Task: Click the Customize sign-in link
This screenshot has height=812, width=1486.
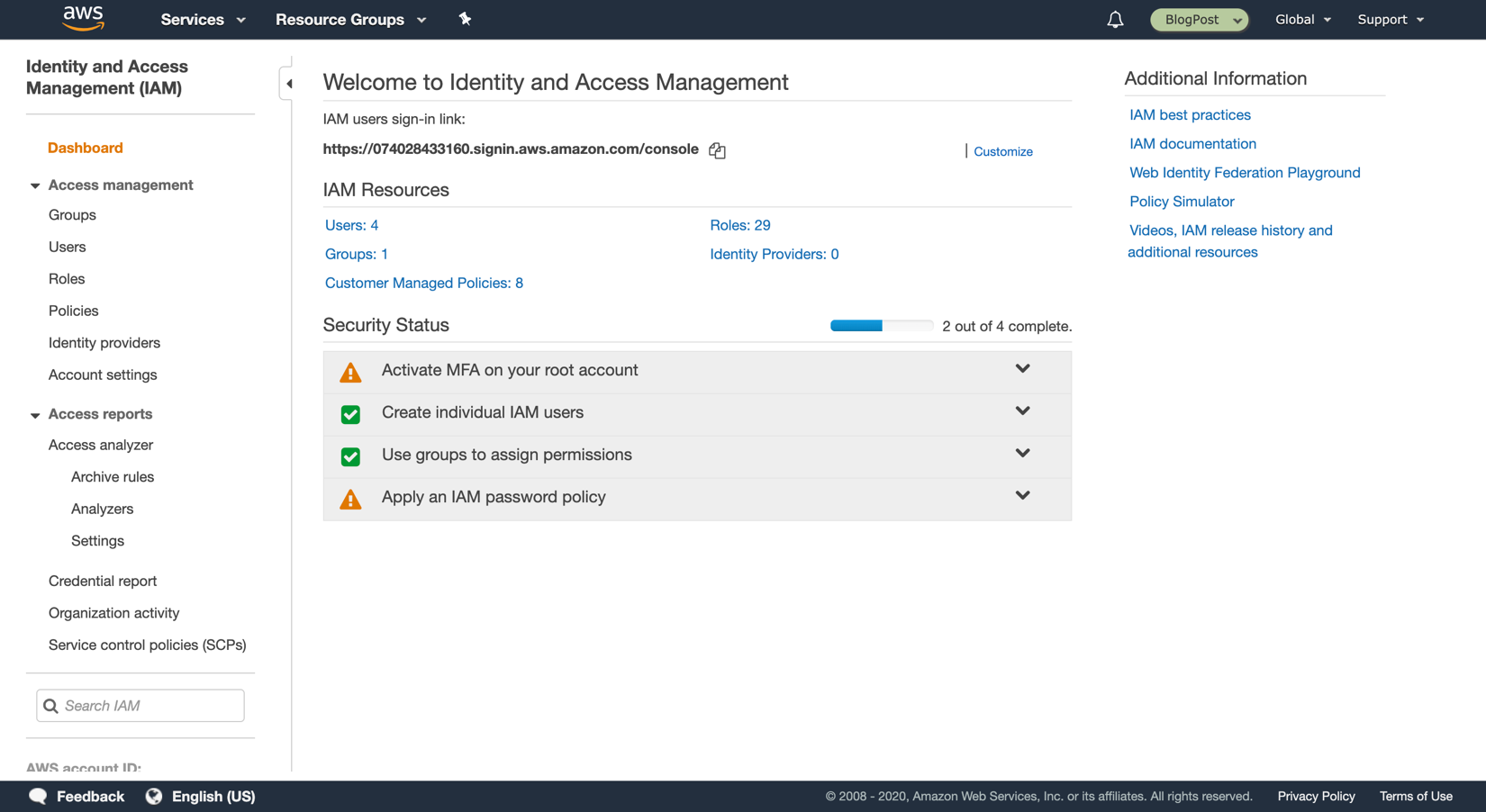Action: 1003,151
